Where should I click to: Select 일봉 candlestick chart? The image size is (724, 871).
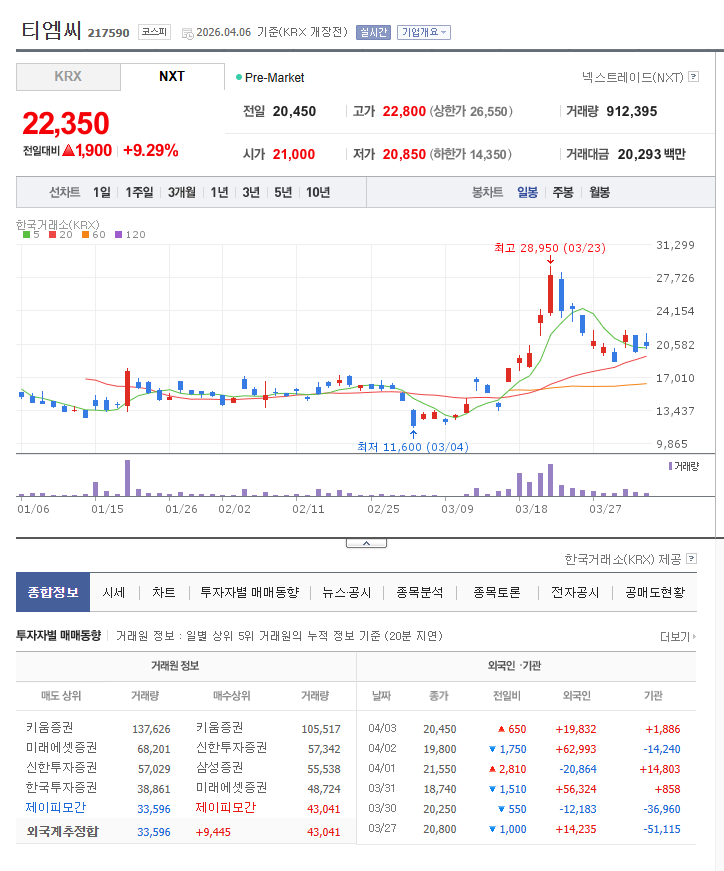coord(527,192)
